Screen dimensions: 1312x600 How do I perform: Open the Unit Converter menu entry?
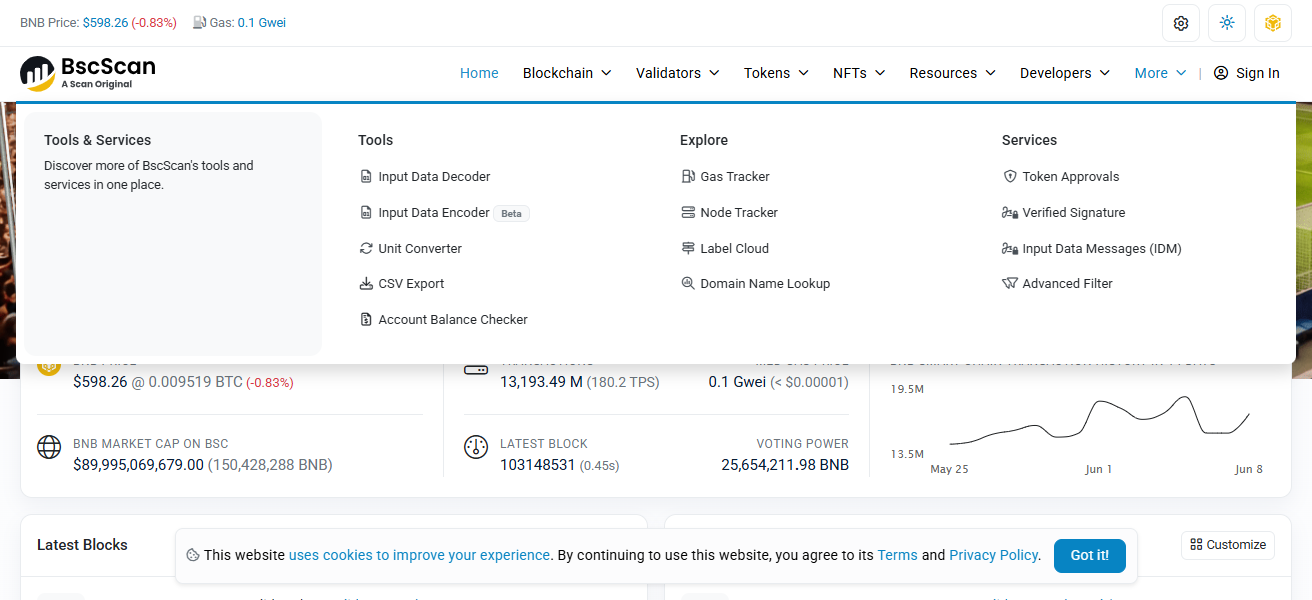[411, 248]
